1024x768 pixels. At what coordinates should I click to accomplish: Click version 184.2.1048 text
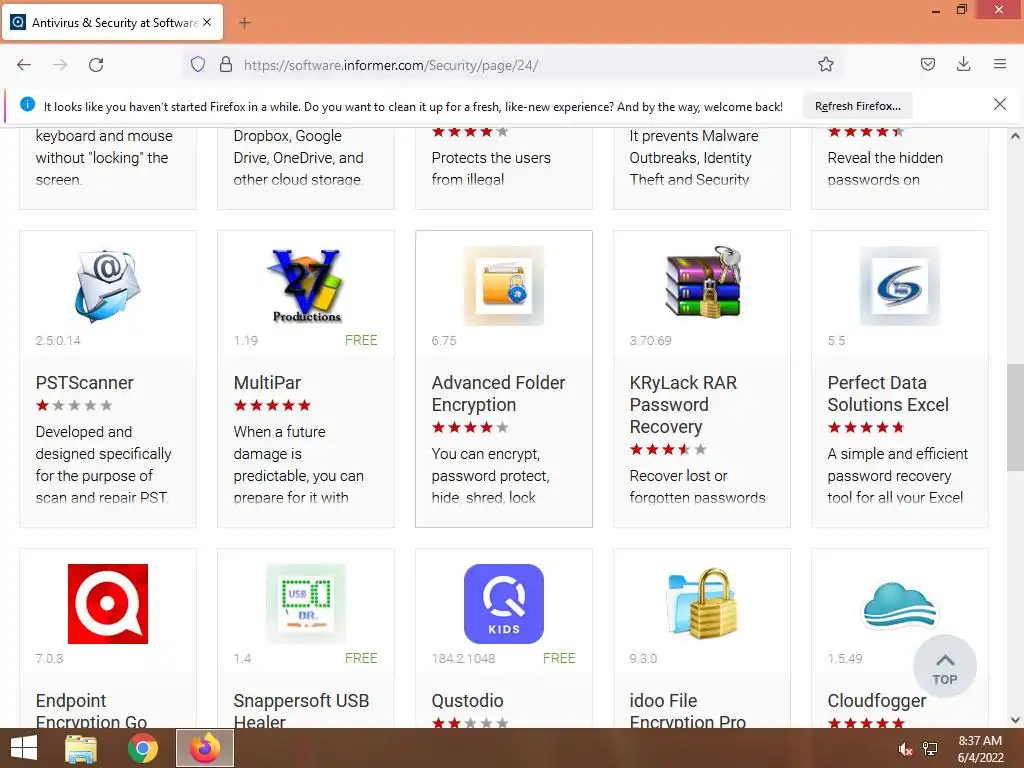pyautogui.click(x=463, y=658)
